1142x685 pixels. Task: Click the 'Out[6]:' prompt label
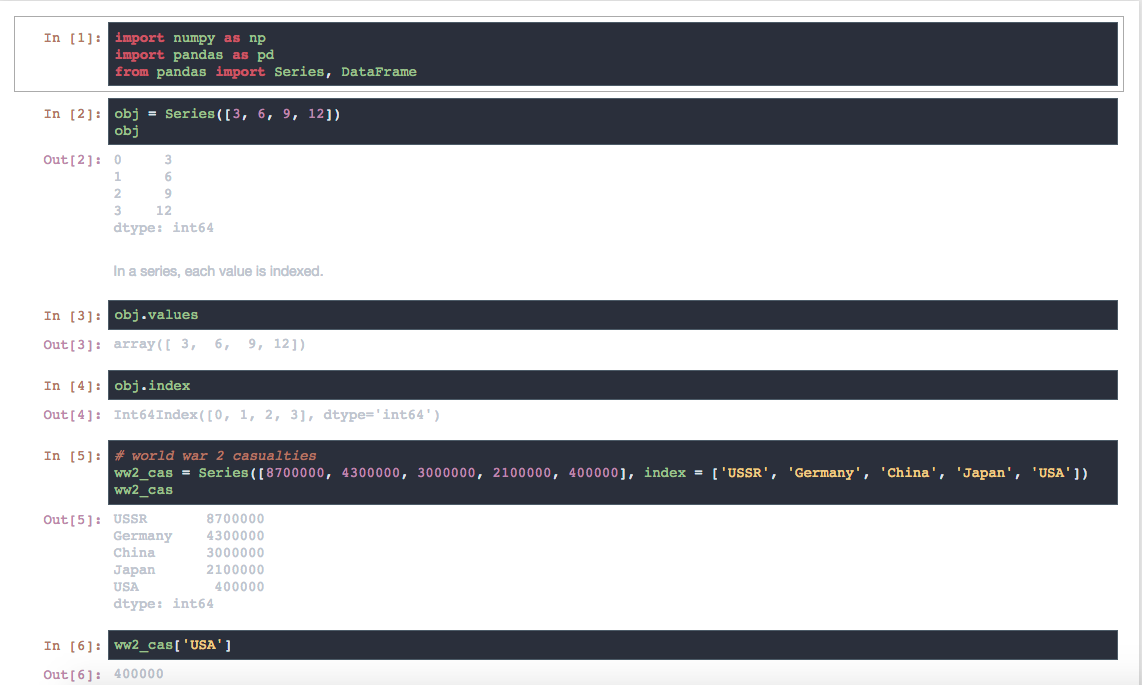pos(72,675)
